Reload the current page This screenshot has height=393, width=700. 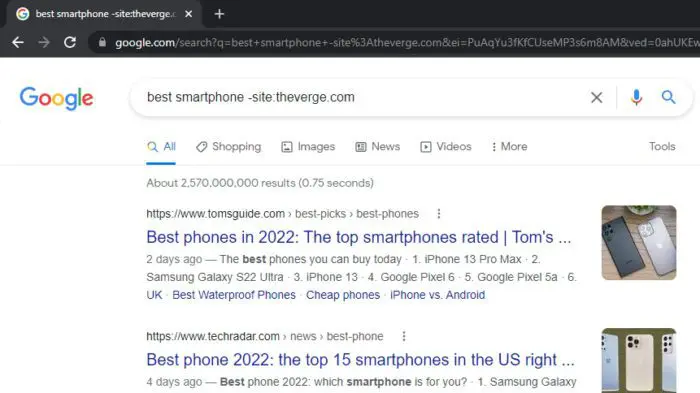pos(70,42)
